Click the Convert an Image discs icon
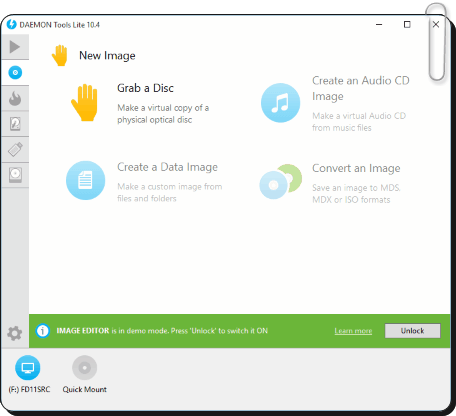 (281, 182)
